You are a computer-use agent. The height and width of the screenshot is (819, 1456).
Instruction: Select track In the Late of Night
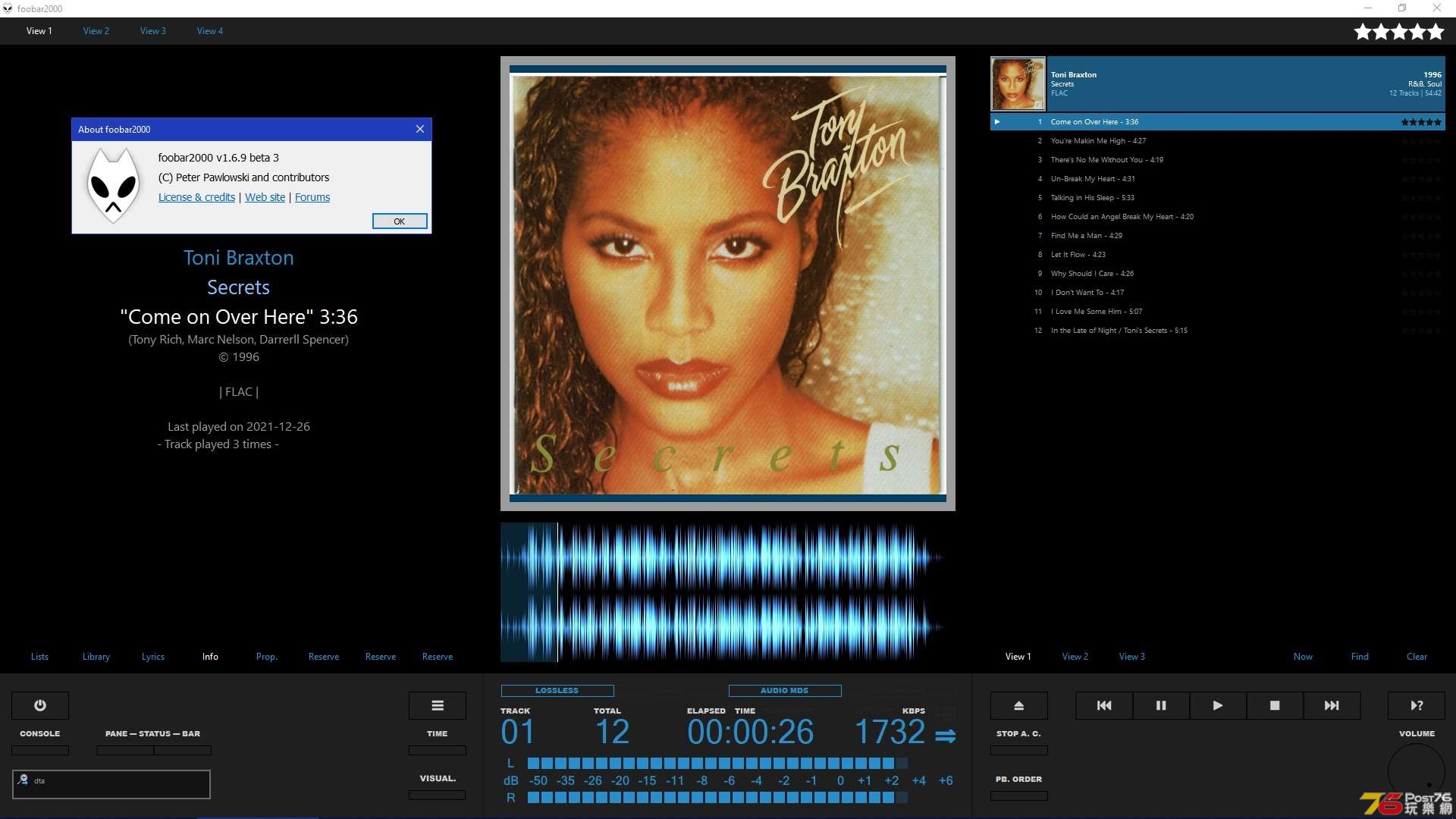point(1217,331)
